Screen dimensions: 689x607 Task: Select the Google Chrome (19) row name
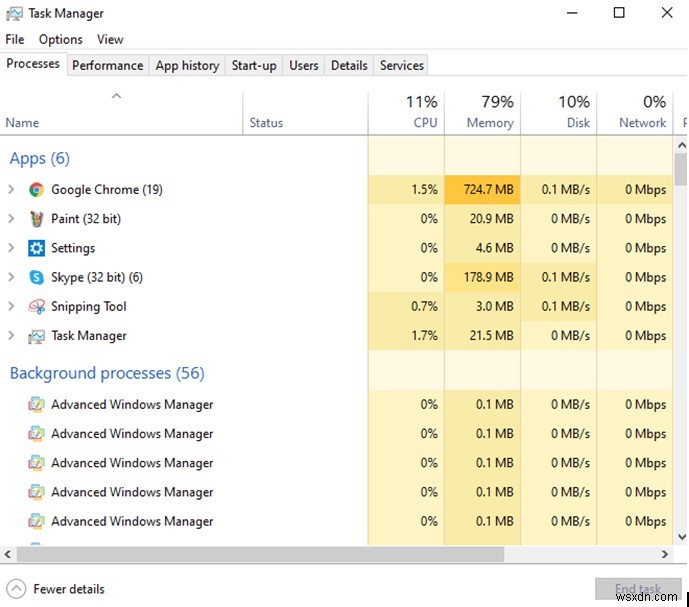pos(107,189)
